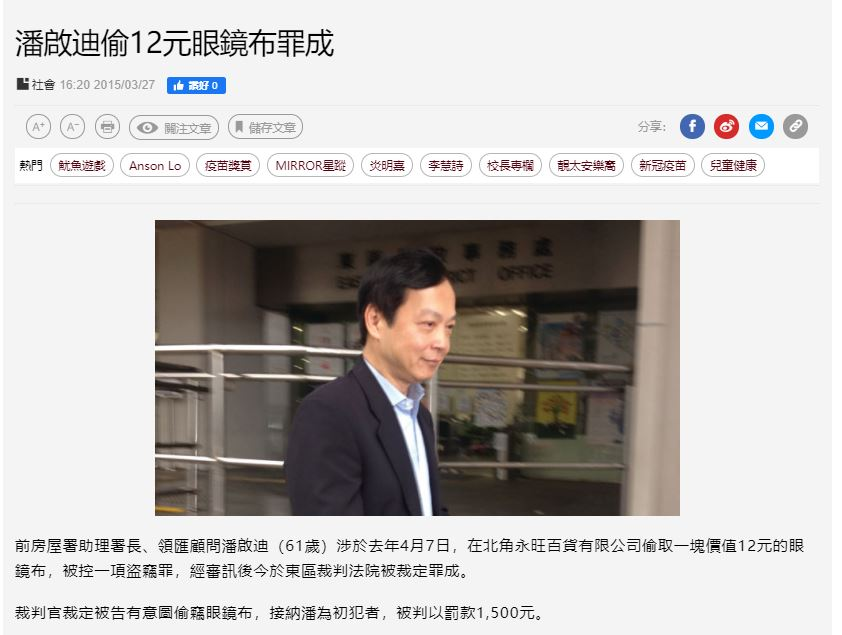Open the 社會 category link
The image size is (842, 635).
tap(43, 85)
